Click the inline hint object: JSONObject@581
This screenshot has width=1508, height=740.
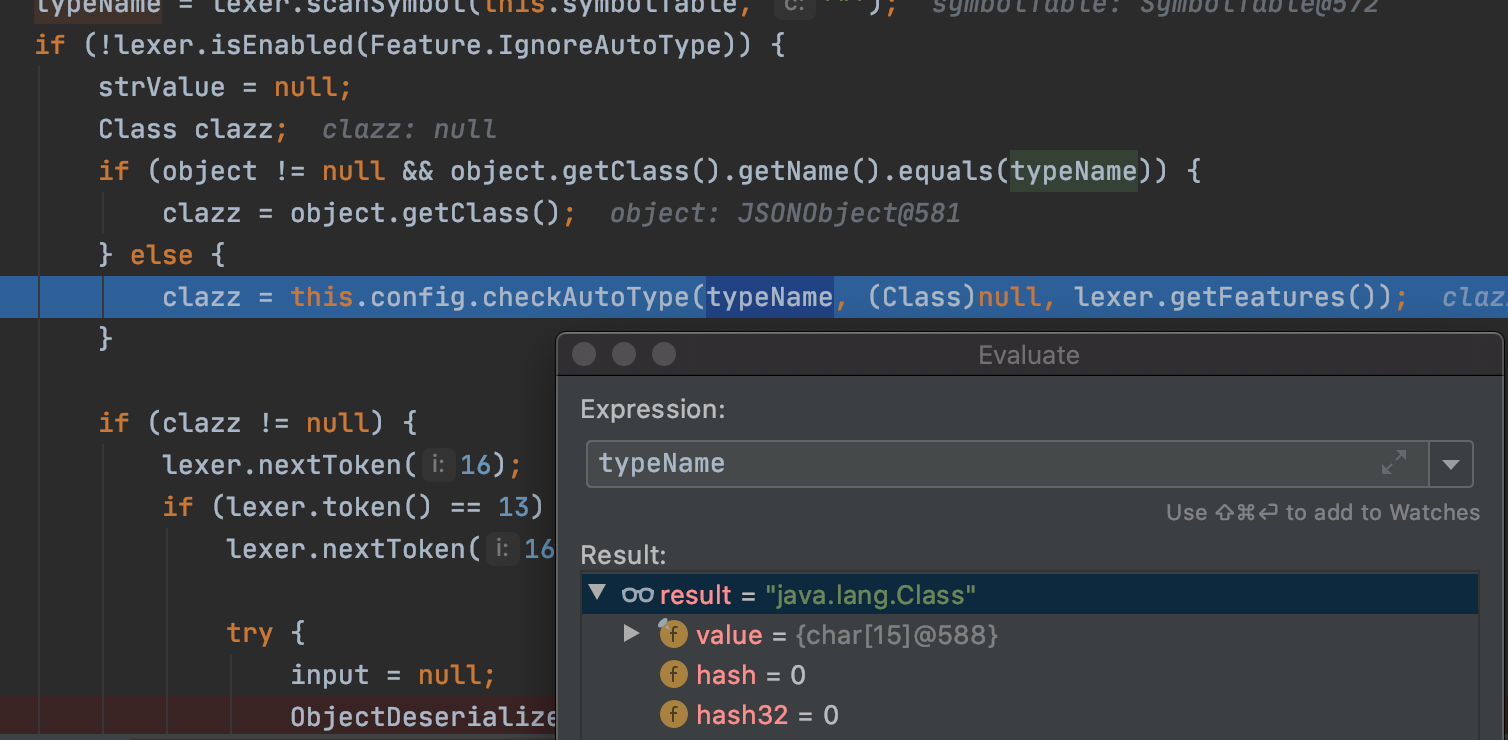[784, 213]
